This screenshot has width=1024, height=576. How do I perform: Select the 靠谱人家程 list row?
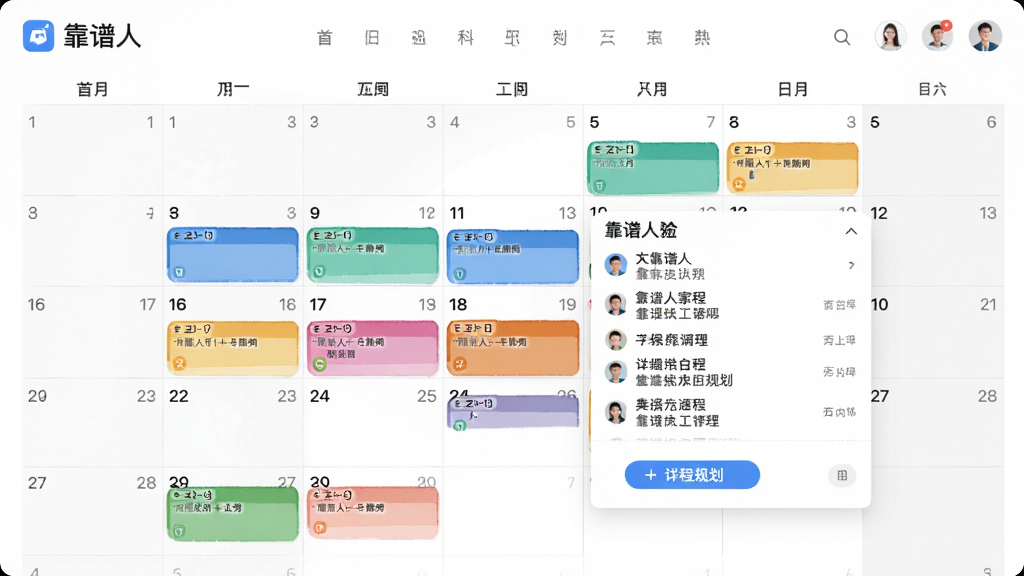click(x=730, y=305)
